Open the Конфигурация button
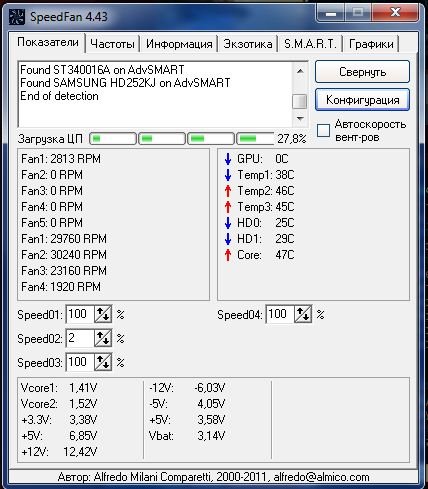 tap(362, 100)
